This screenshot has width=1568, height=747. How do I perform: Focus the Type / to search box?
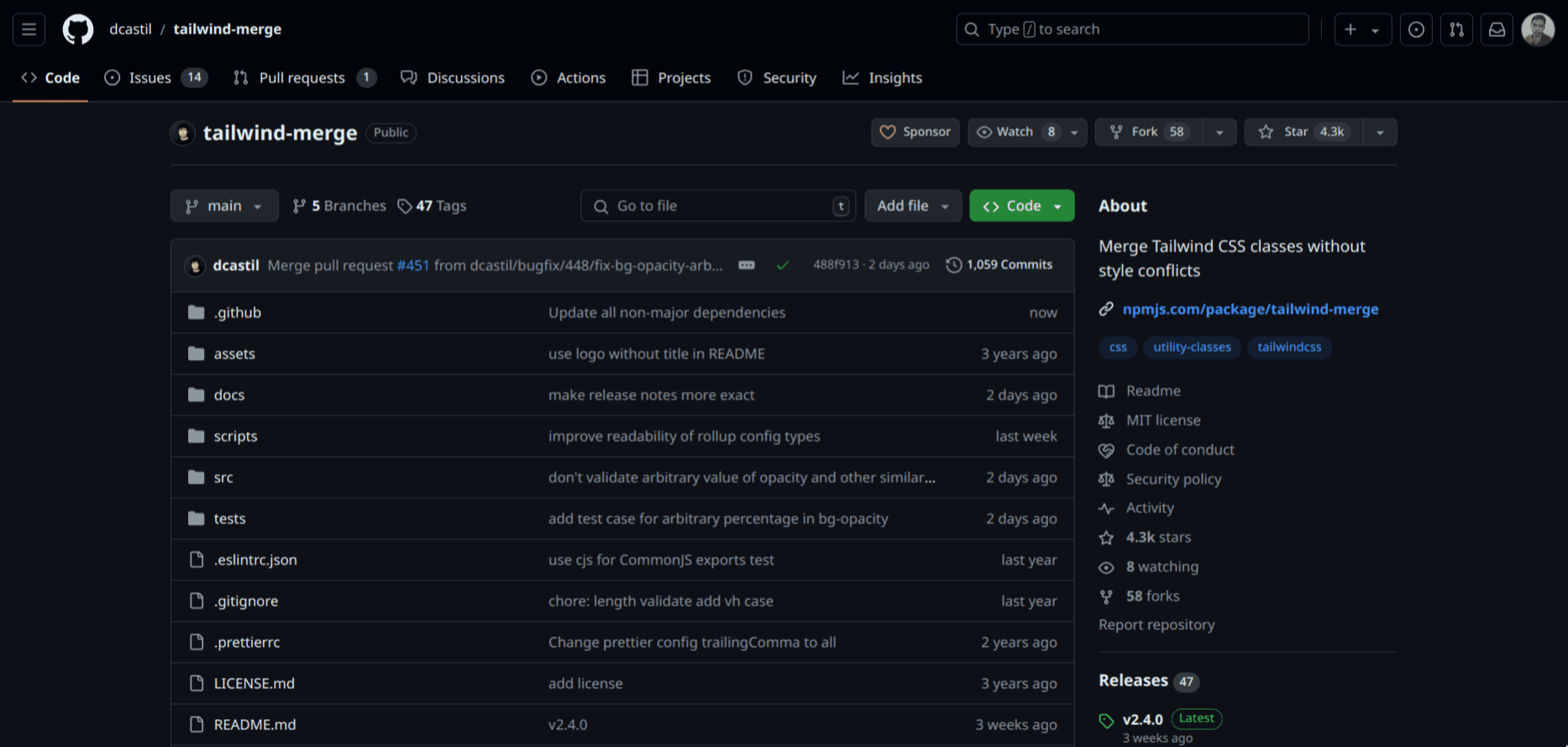coord(1132,29)
